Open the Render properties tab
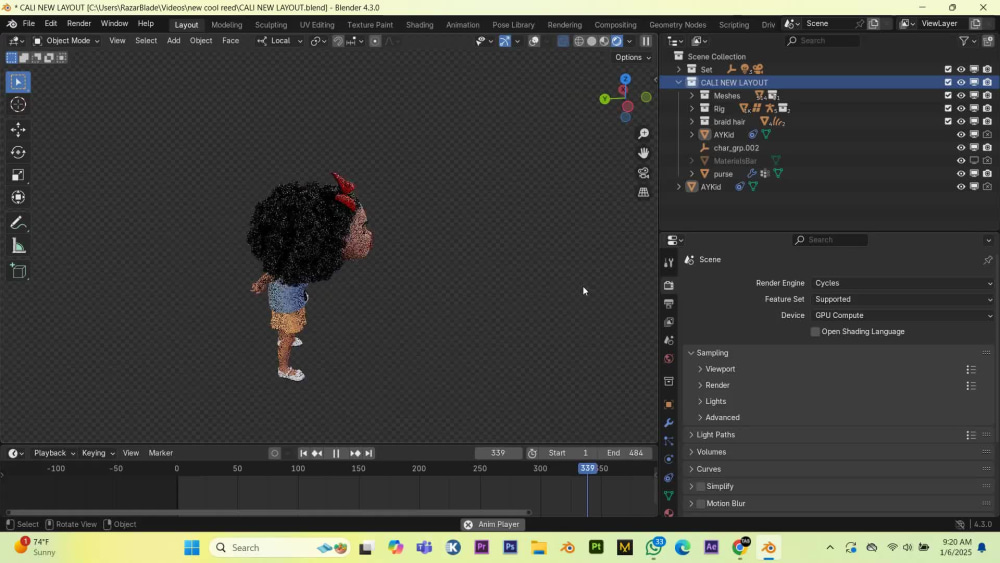This screenshot has height=563, width=1000. [668, 285]
